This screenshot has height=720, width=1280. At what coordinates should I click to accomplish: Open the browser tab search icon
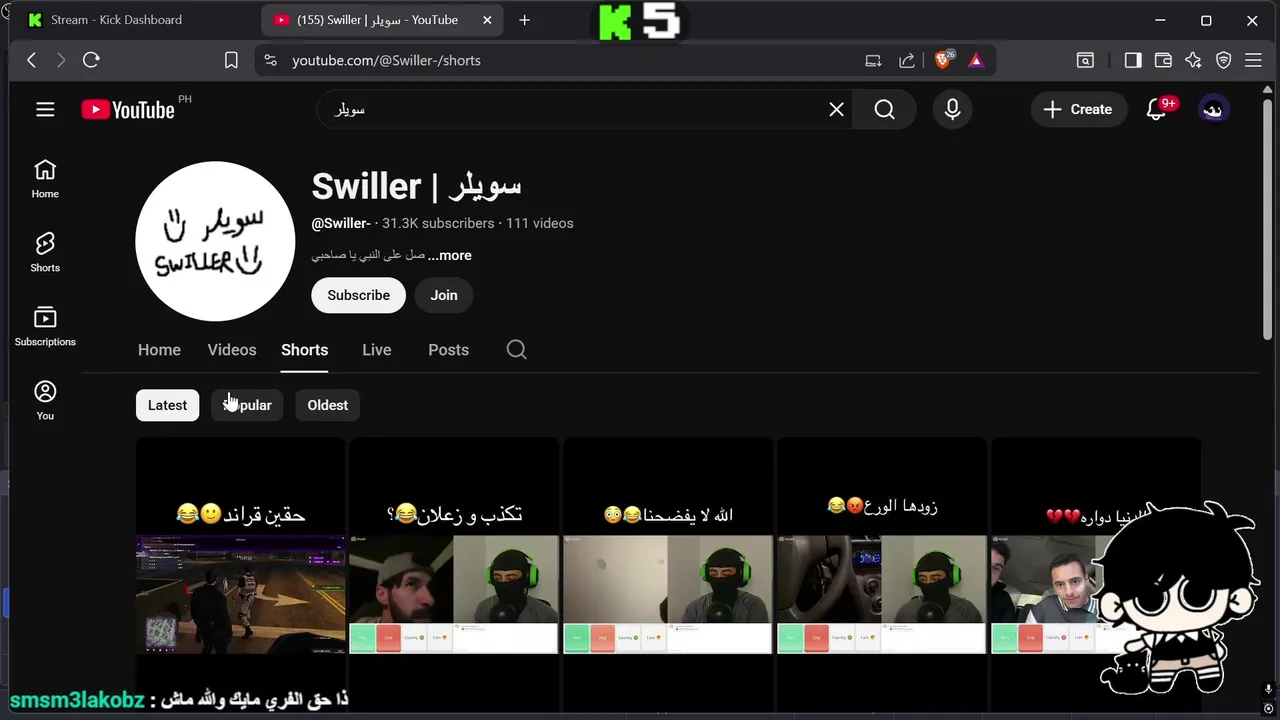tap(1085, 60)
